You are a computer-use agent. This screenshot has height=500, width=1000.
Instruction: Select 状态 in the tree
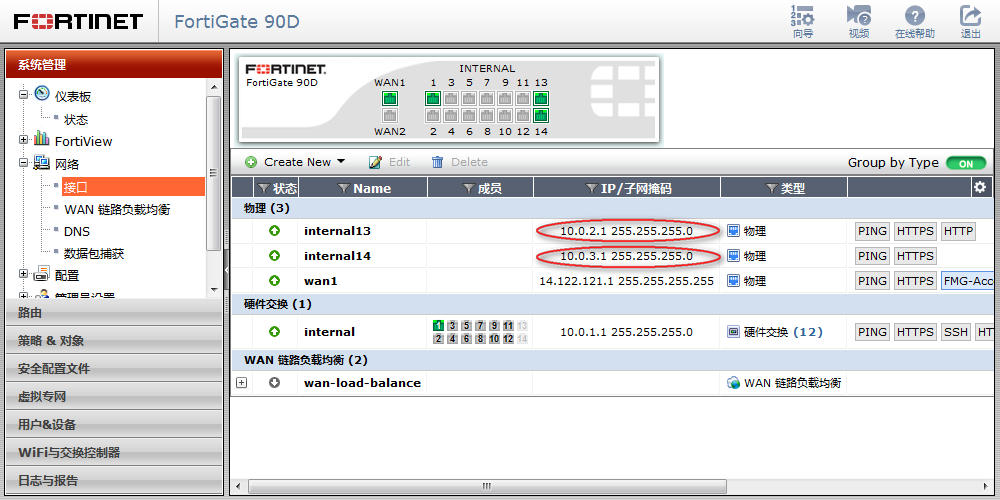tap(76, 119)
